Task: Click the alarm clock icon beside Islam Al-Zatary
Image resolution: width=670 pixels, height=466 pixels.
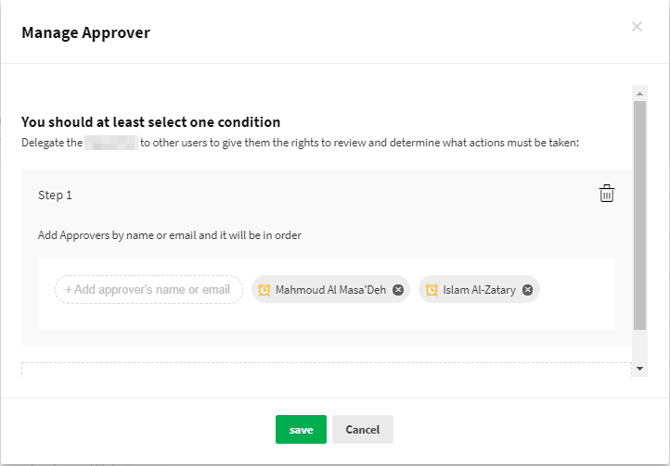Action: point(432,290)
